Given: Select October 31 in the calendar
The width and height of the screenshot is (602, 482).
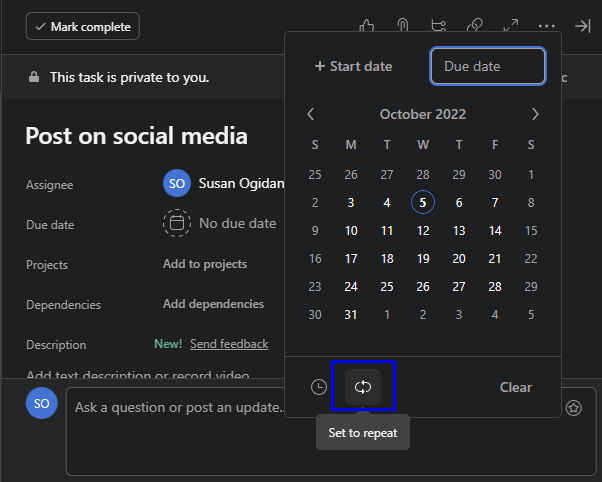Looking at the screenshot, I should (x=351, y=315).
